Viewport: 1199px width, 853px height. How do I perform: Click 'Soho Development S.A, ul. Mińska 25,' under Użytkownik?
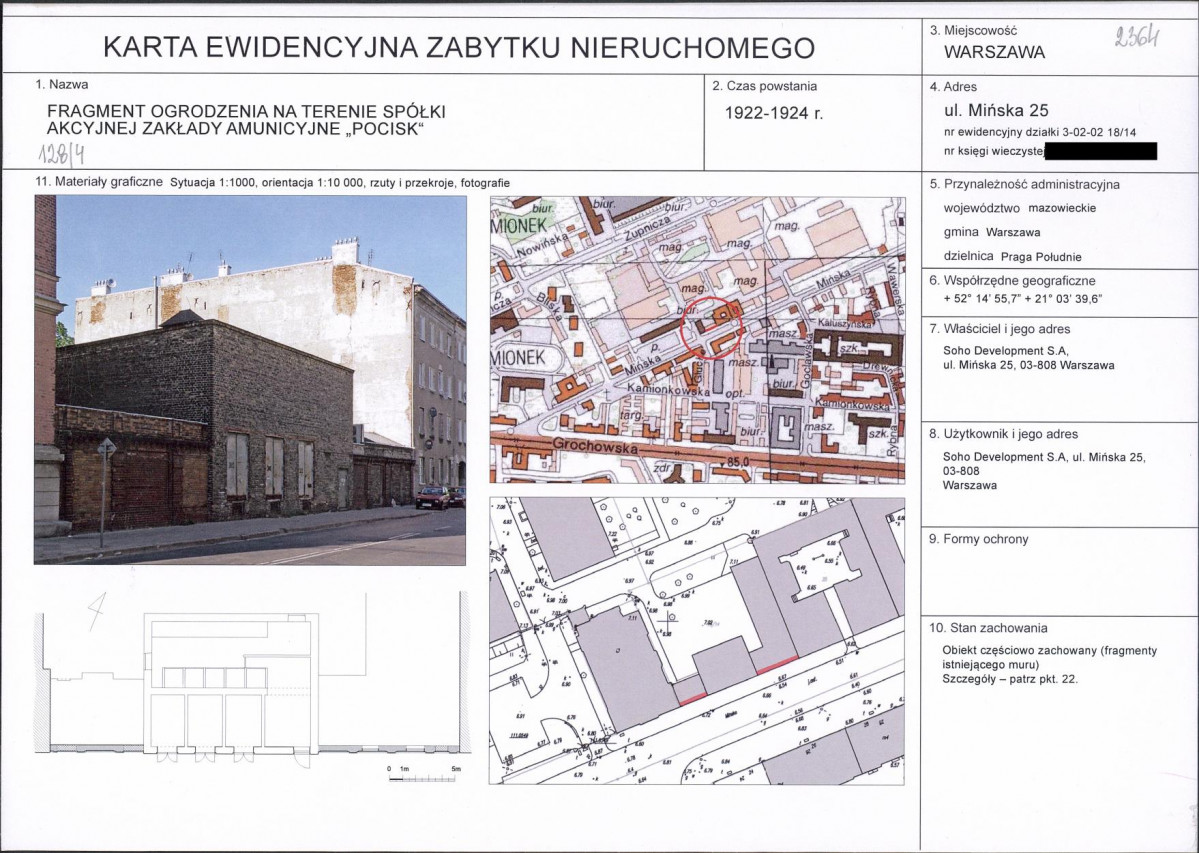click(x=1044, y=457)
